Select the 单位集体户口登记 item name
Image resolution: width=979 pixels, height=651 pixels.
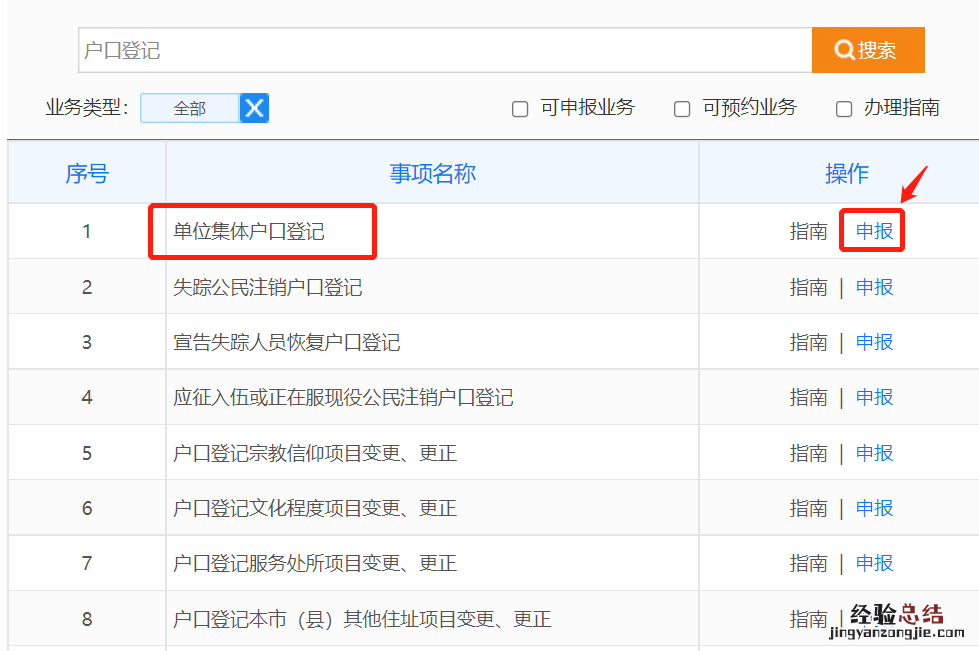(249, 232)
